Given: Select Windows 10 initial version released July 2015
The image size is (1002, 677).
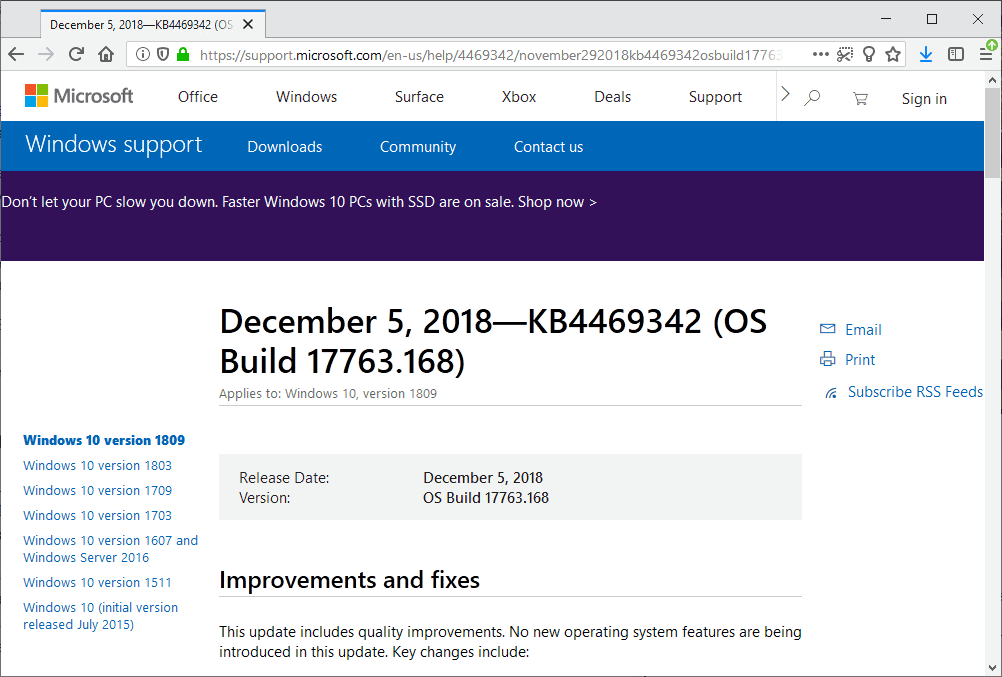Looking at the screenshot, I should coord(100,616).
